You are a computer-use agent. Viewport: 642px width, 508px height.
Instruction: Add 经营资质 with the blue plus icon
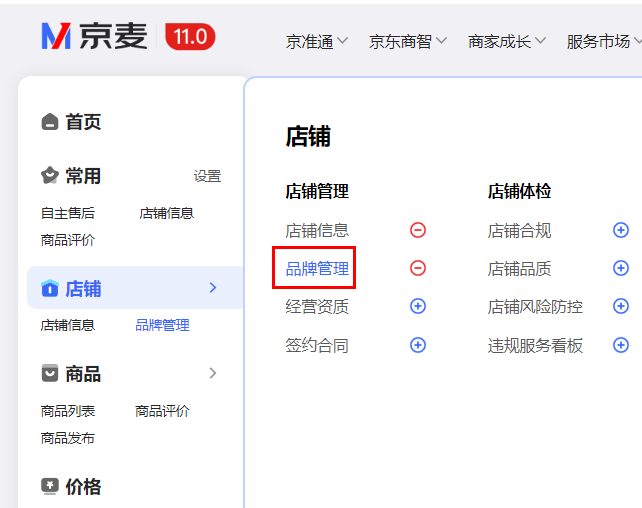click(x=418, y=306)
